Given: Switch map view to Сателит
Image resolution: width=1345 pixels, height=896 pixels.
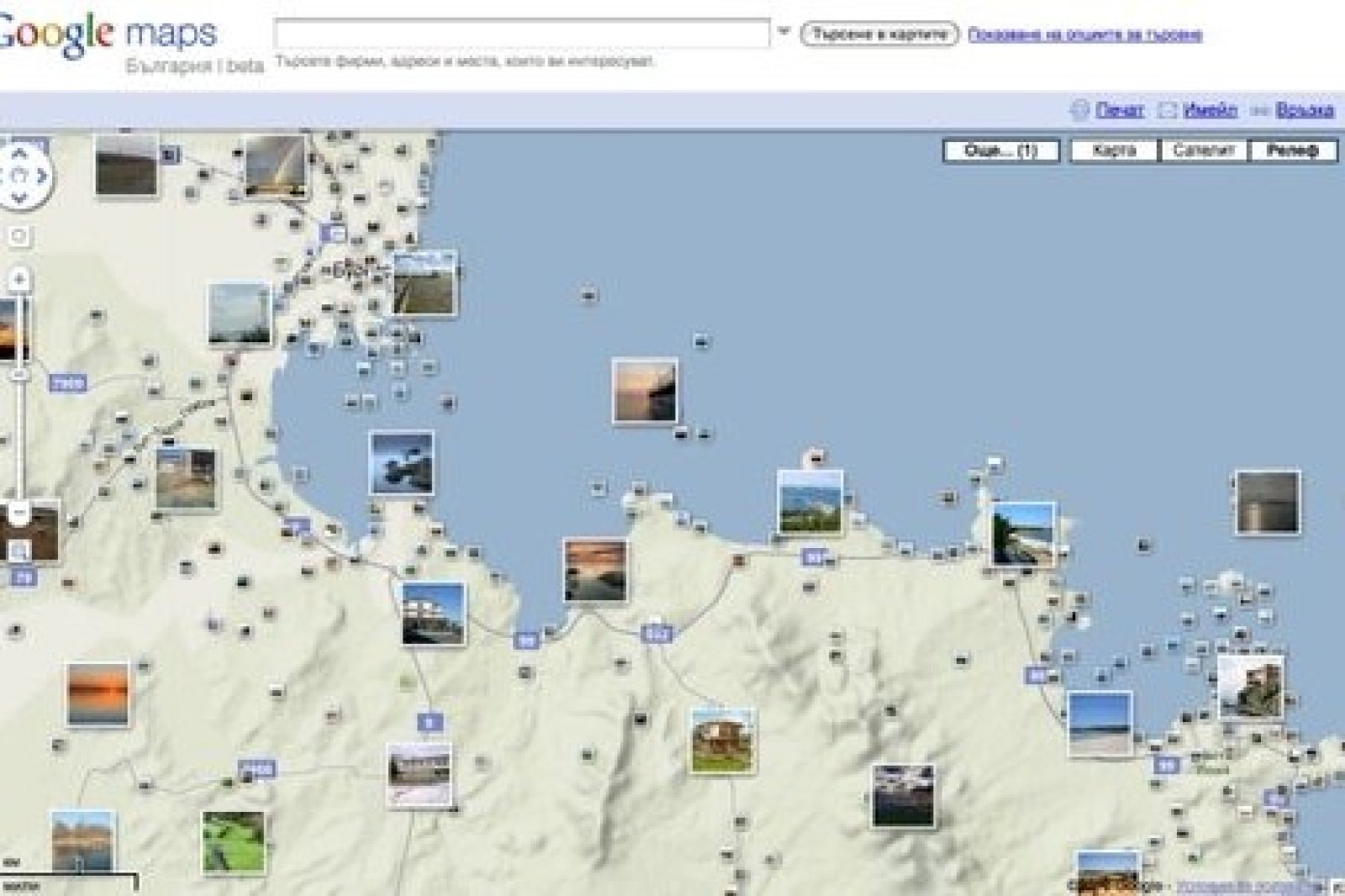Looking at the screenshot, I should [x=1204, y=150].
